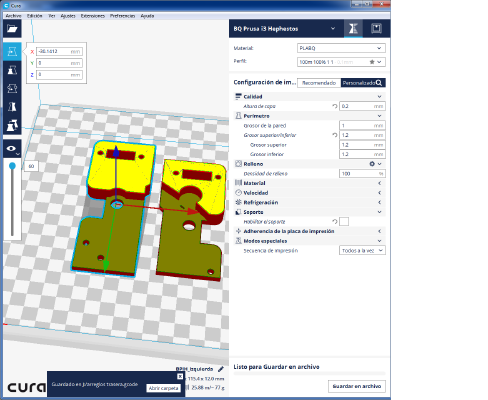Click the Velocidad category icon
This screenshot has height=400, width=488.
pyautogui.click(x=238, y=193)
